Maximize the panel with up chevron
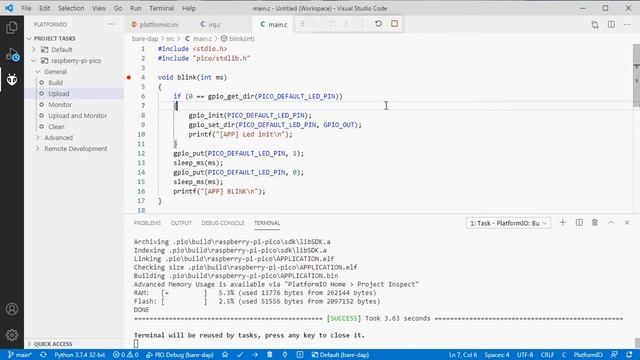The image size is (640, 360). (611, 222)
